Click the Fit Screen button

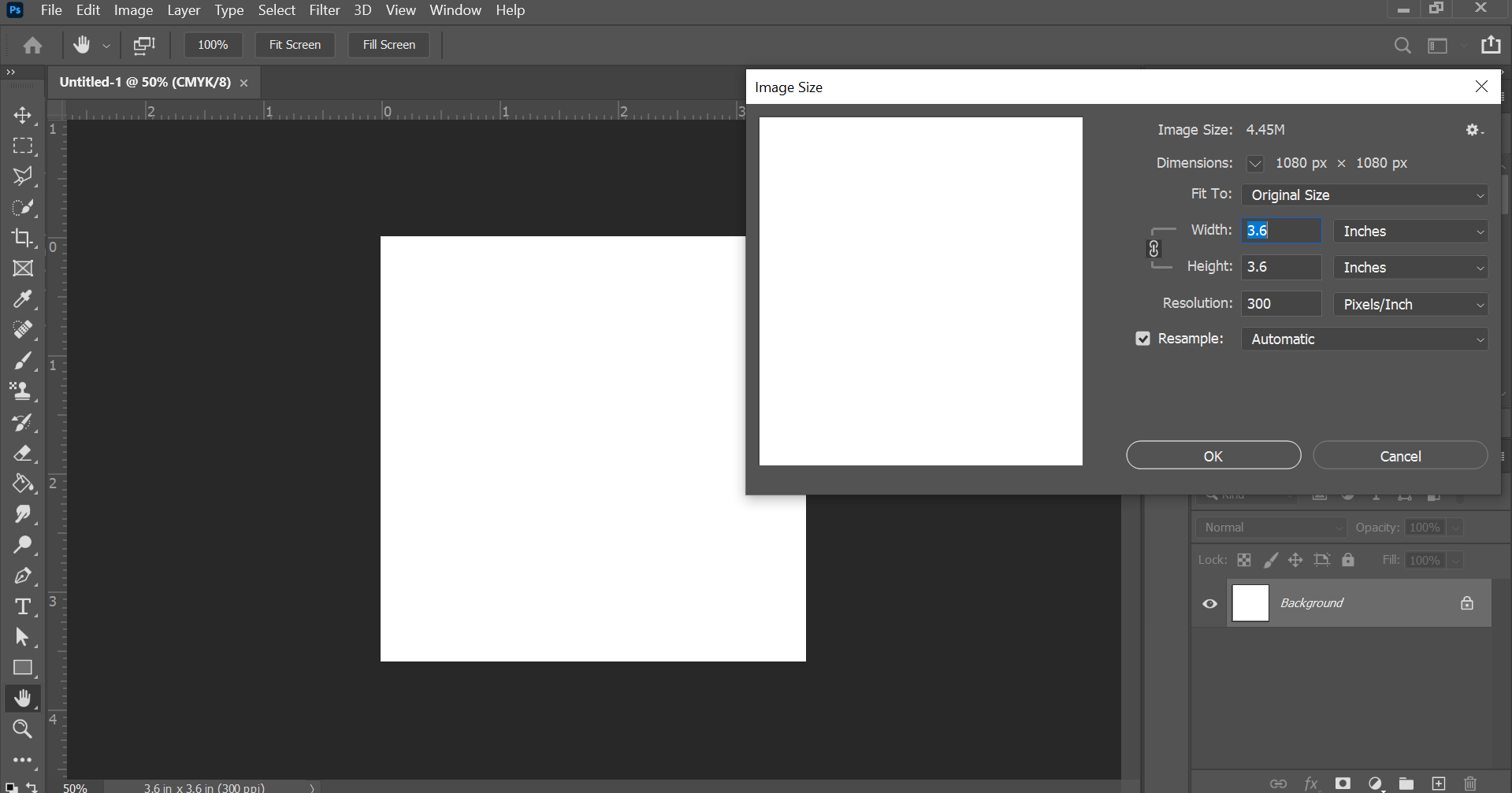tap(295, 45)
